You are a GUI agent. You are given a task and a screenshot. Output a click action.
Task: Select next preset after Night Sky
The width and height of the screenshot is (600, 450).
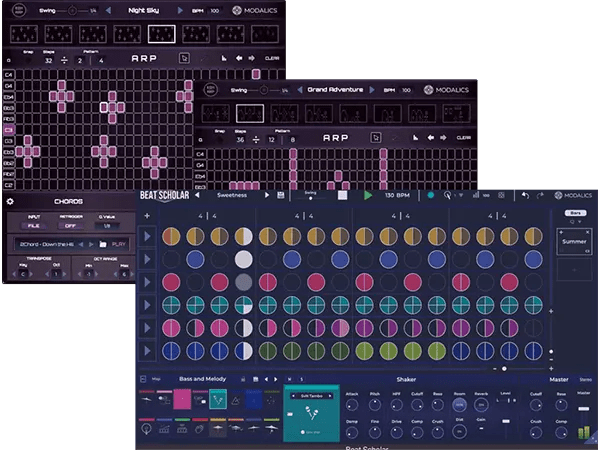[180, 10]
